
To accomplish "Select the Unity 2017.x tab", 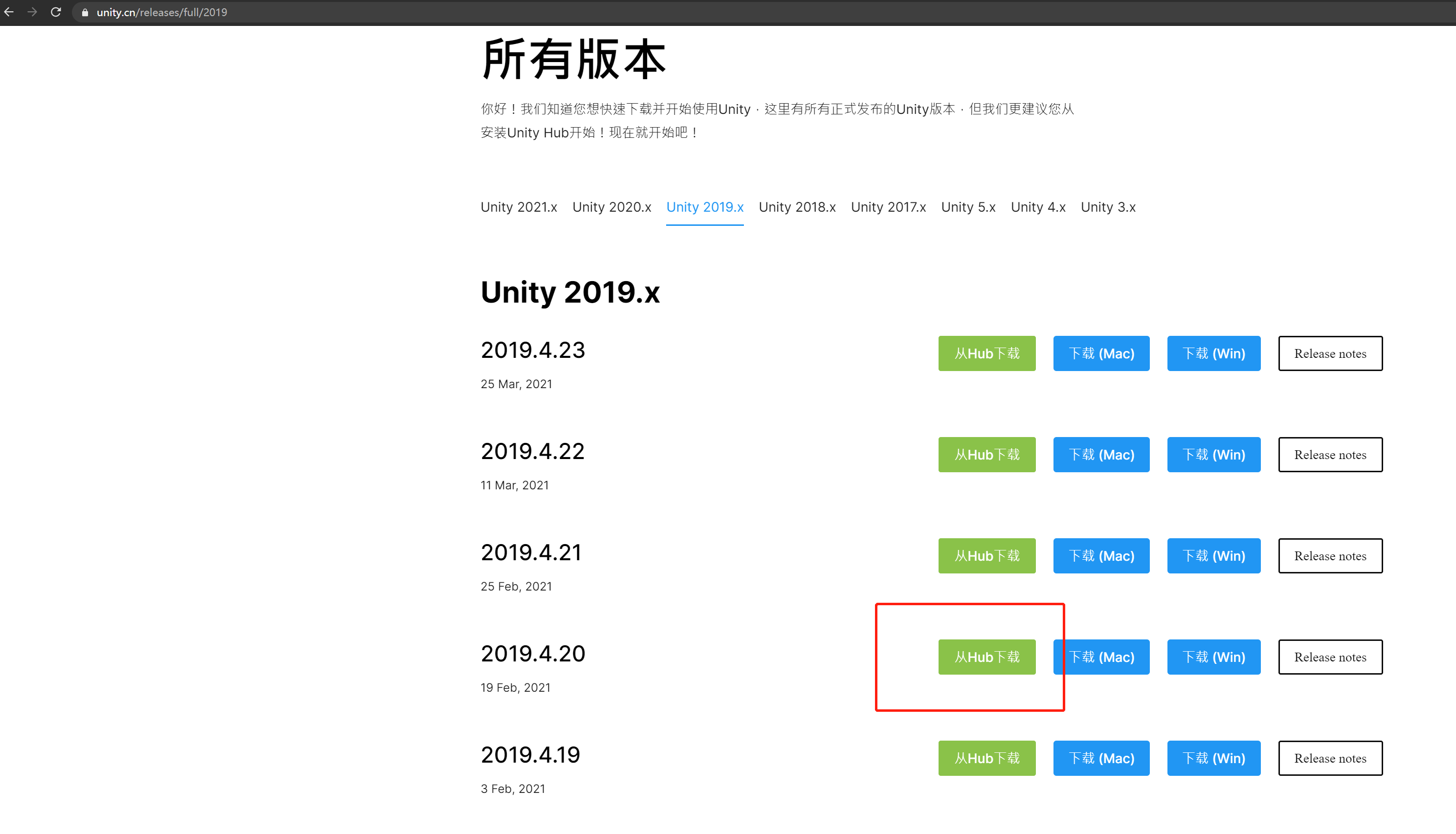I will 888,207.
